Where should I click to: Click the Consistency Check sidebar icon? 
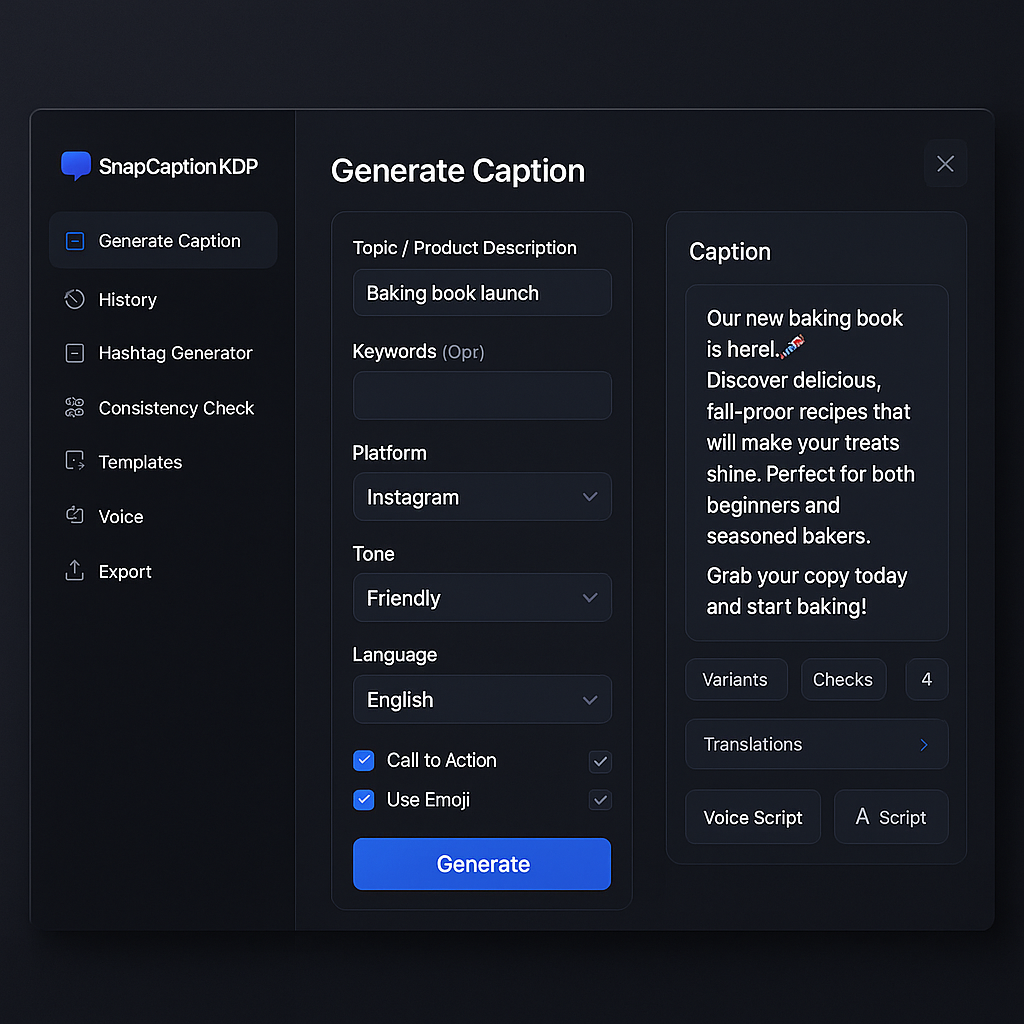tap(74, 408)
